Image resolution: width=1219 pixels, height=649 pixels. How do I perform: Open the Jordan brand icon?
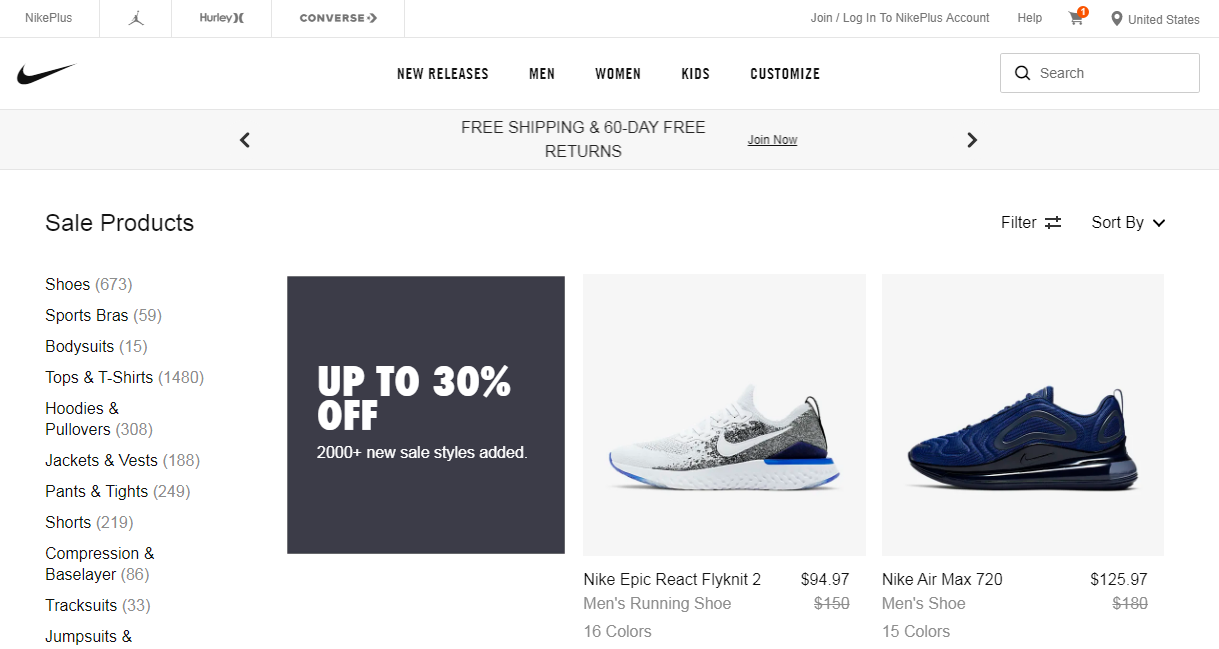point(136,18)
